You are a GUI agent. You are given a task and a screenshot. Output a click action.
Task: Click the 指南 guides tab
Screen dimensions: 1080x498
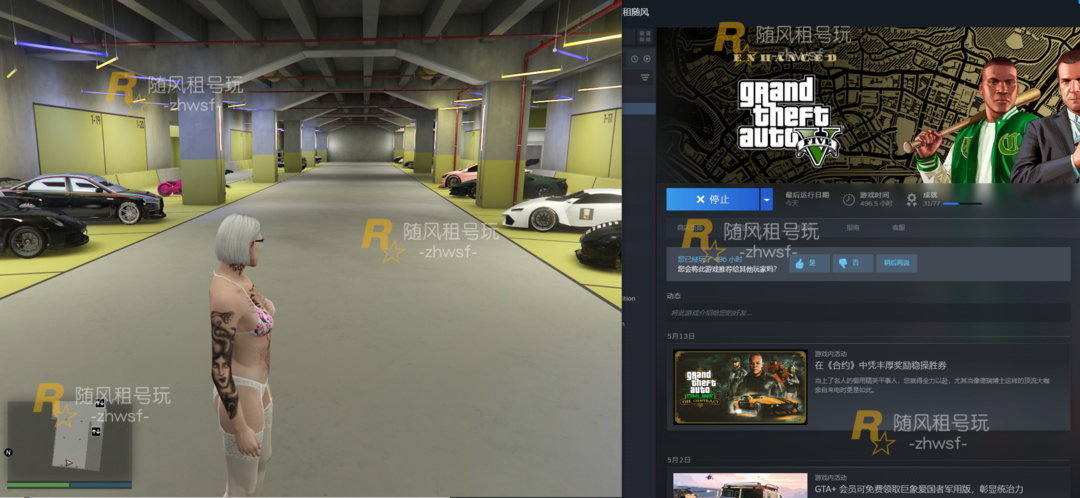853,227
